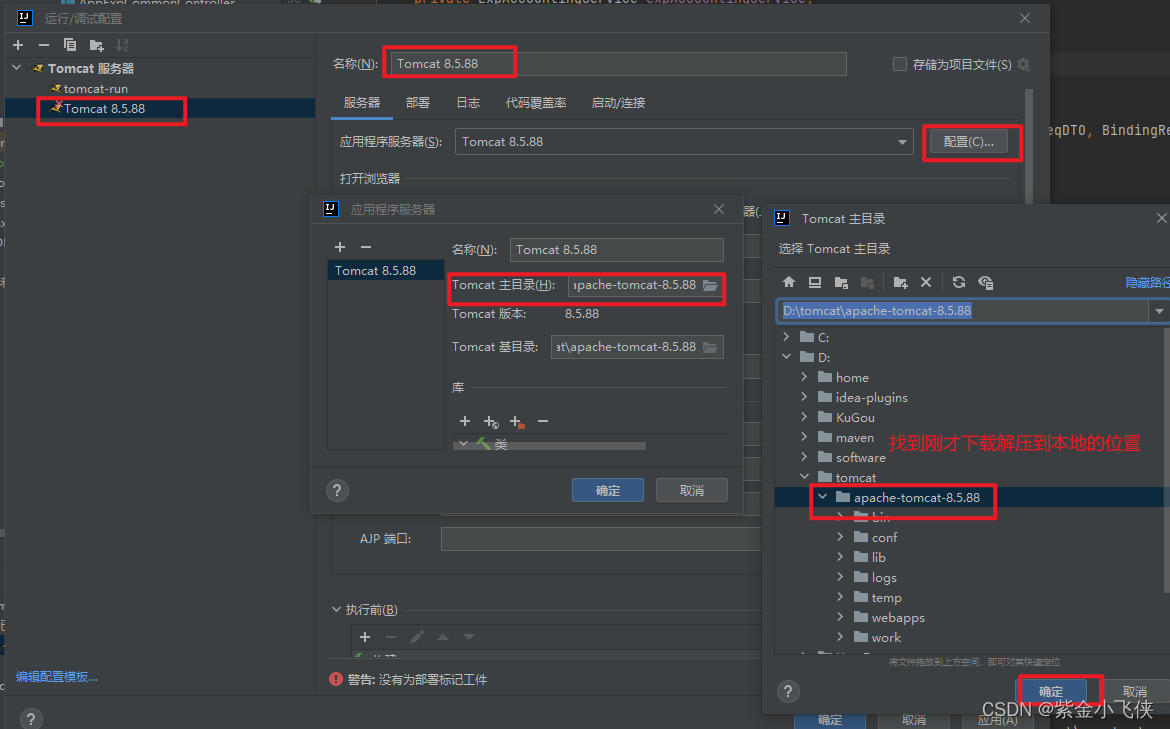
Task: Select Tomcat 8.5.88 configuration in left tree
Action: click(160, 109)
